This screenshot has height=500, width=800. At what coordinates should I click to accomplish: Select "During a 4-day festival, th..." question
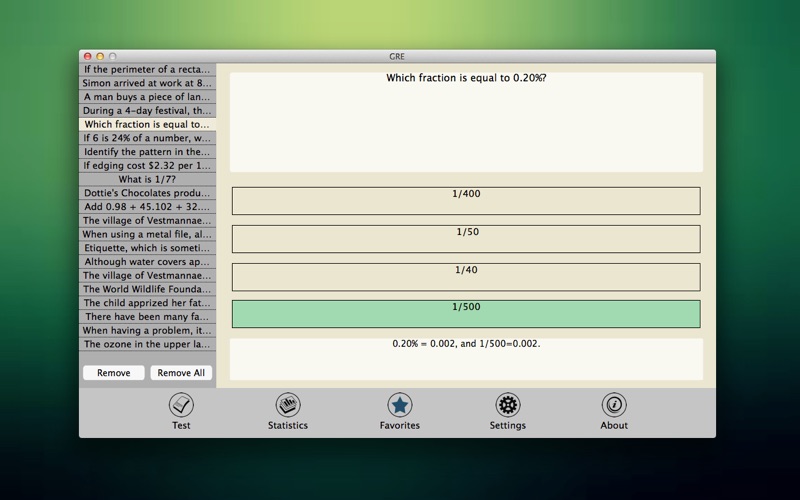pos(147,111)
